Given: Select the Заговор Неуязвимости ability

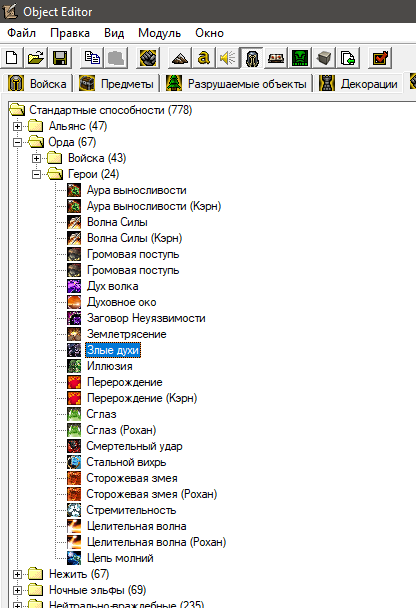Looking at the screenshot, I should click(x=146, y=318).
